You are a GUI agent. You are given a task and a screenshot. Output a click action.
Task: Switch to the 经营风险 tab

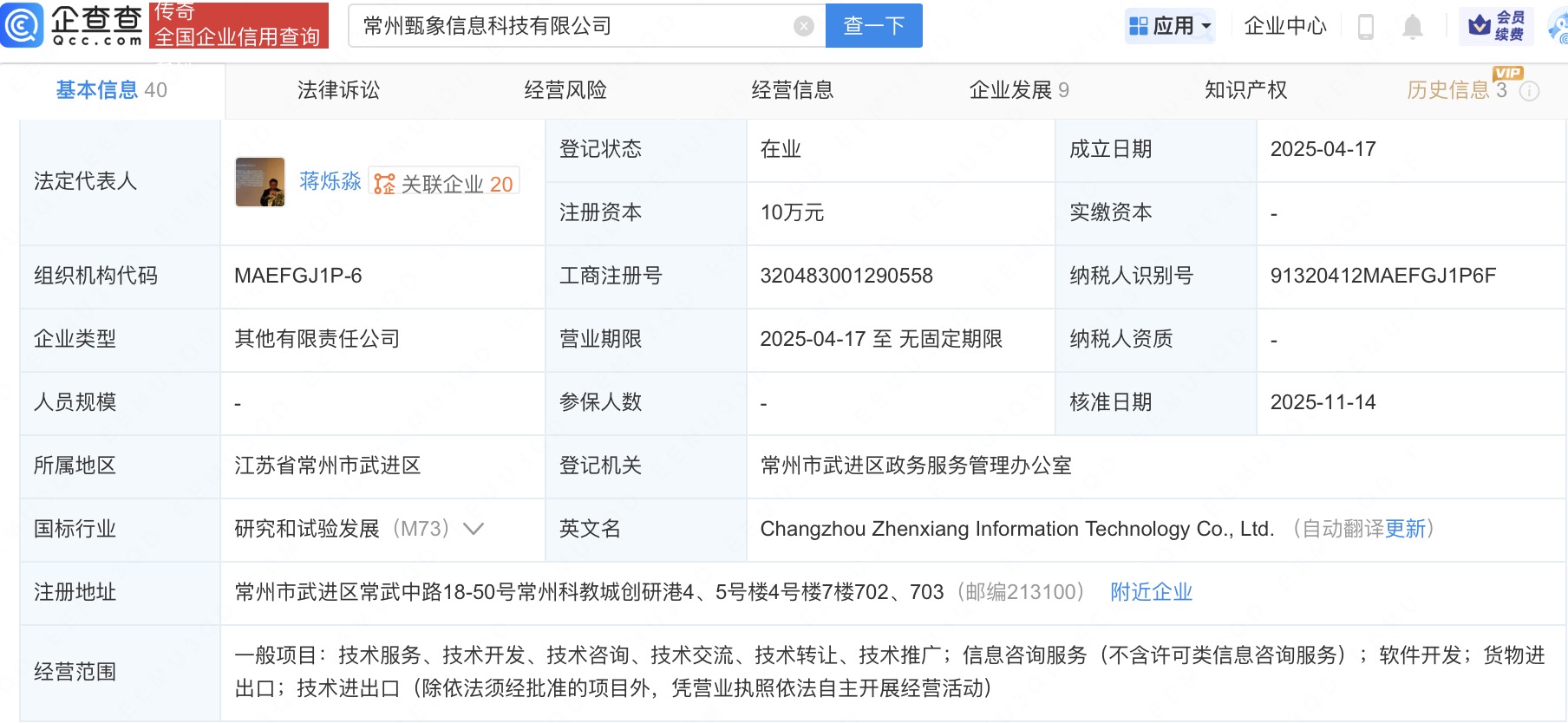565,90
